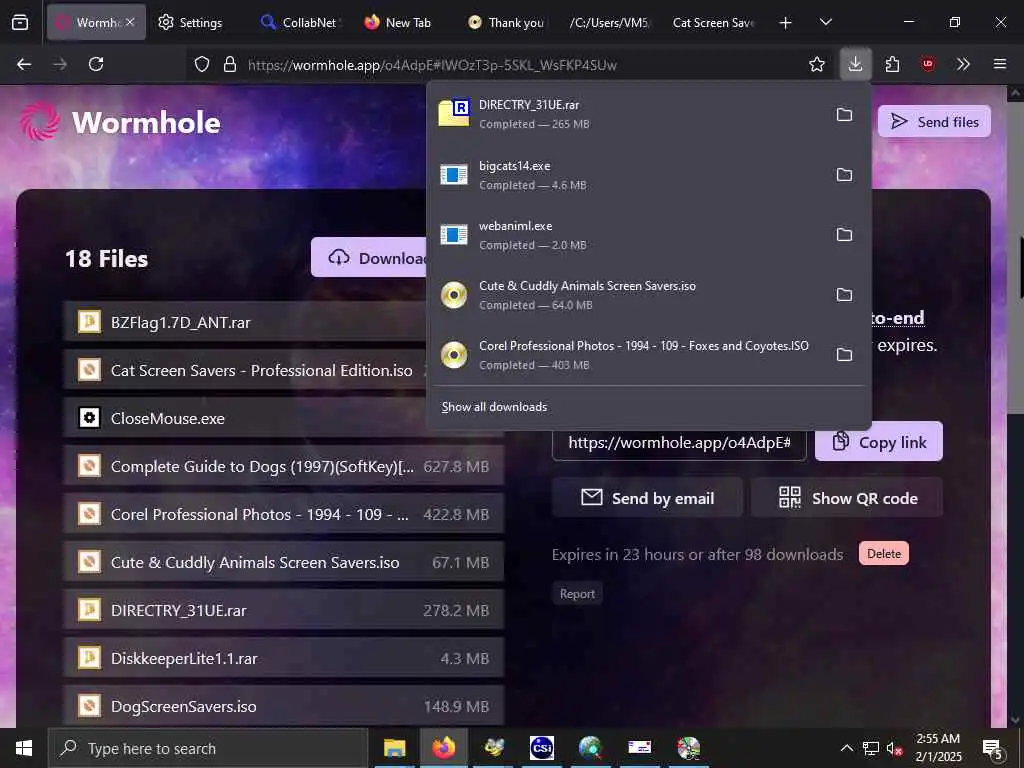
Task: Click the Delete button
Action: [x=884, y=553]
